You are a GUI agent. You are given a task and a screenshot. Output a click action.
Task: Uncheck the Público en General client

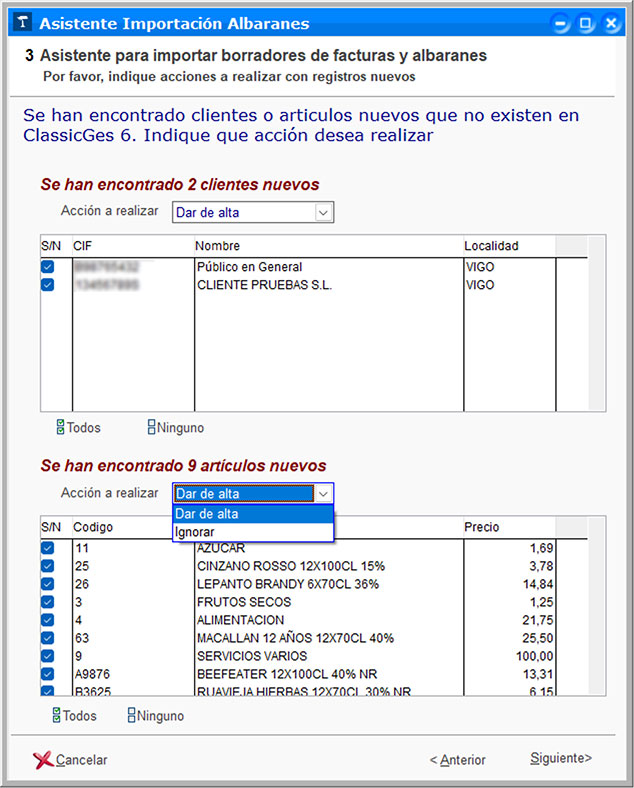point(47,267)
